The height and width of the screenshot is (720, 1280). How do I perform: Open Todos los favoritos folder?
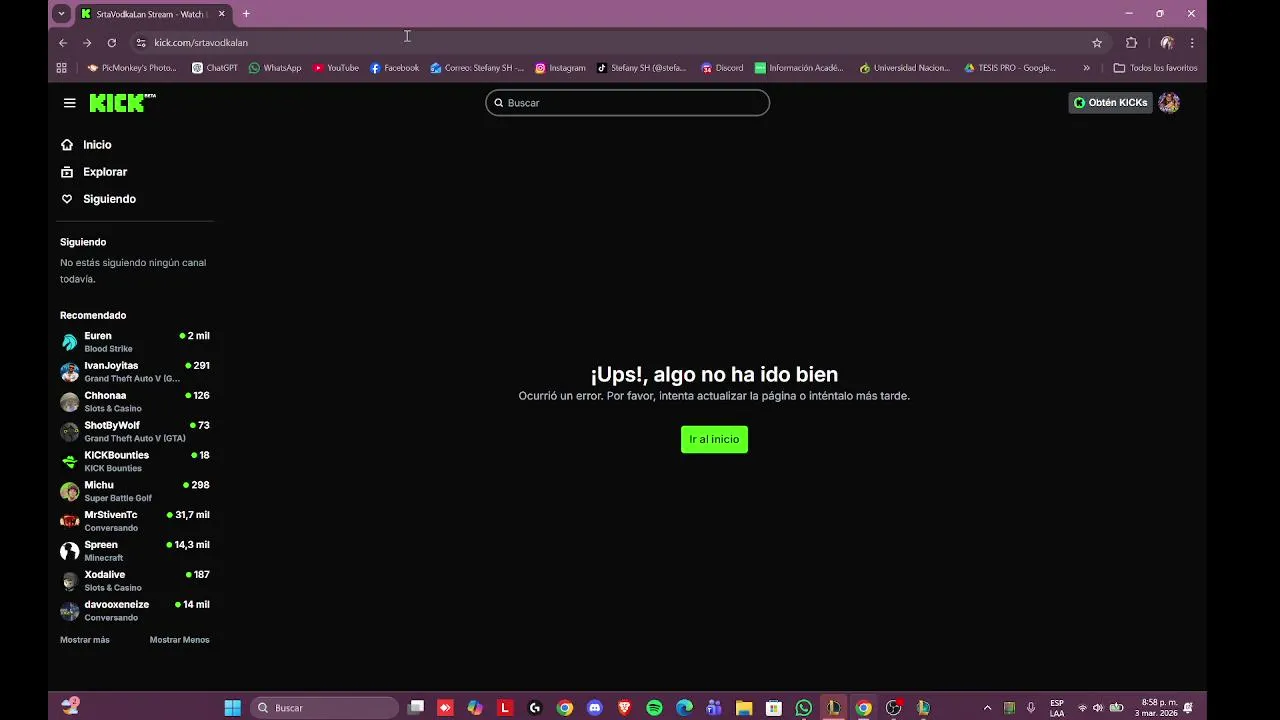(1155, 68)
